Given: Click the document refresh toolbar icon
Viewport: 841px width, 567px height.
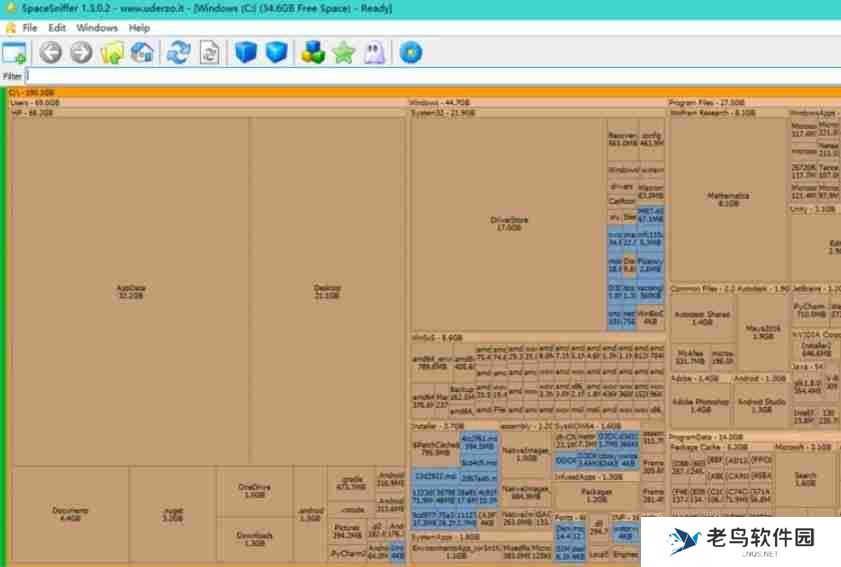Looking at the screenshot, I should [210, 53].
